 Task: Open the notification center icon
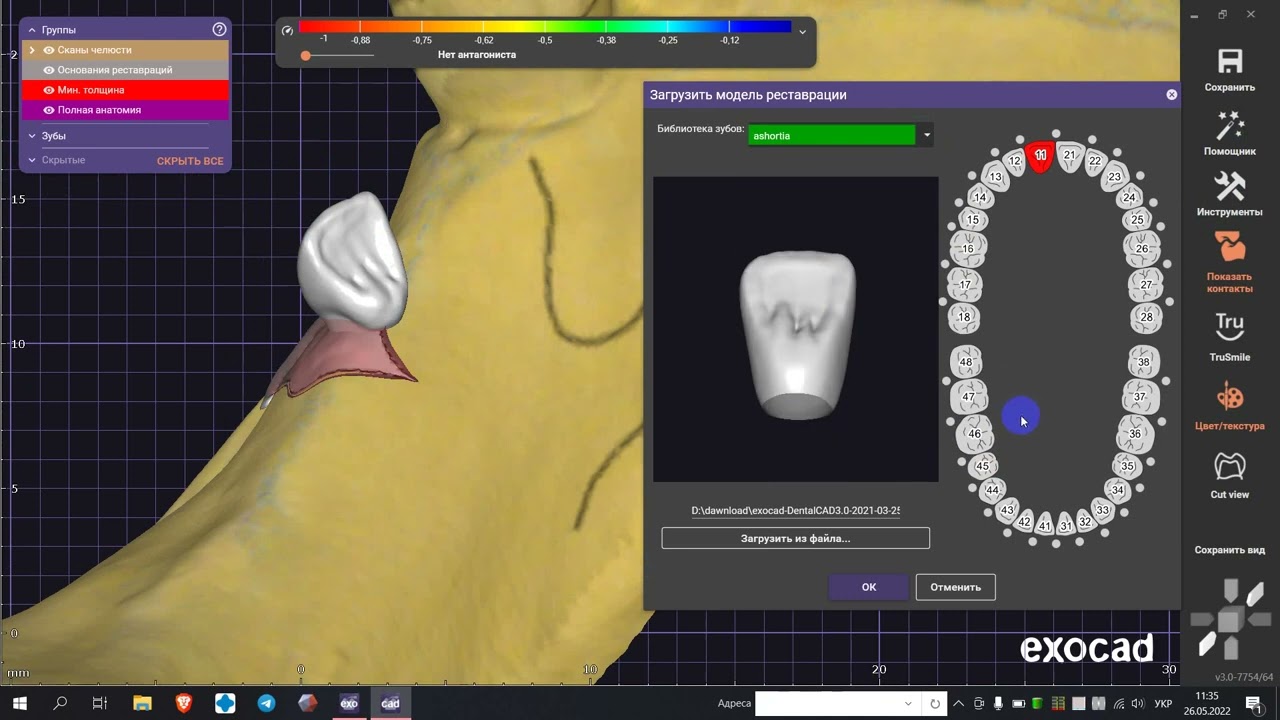pyautogui.click(x=1253, y=703)
